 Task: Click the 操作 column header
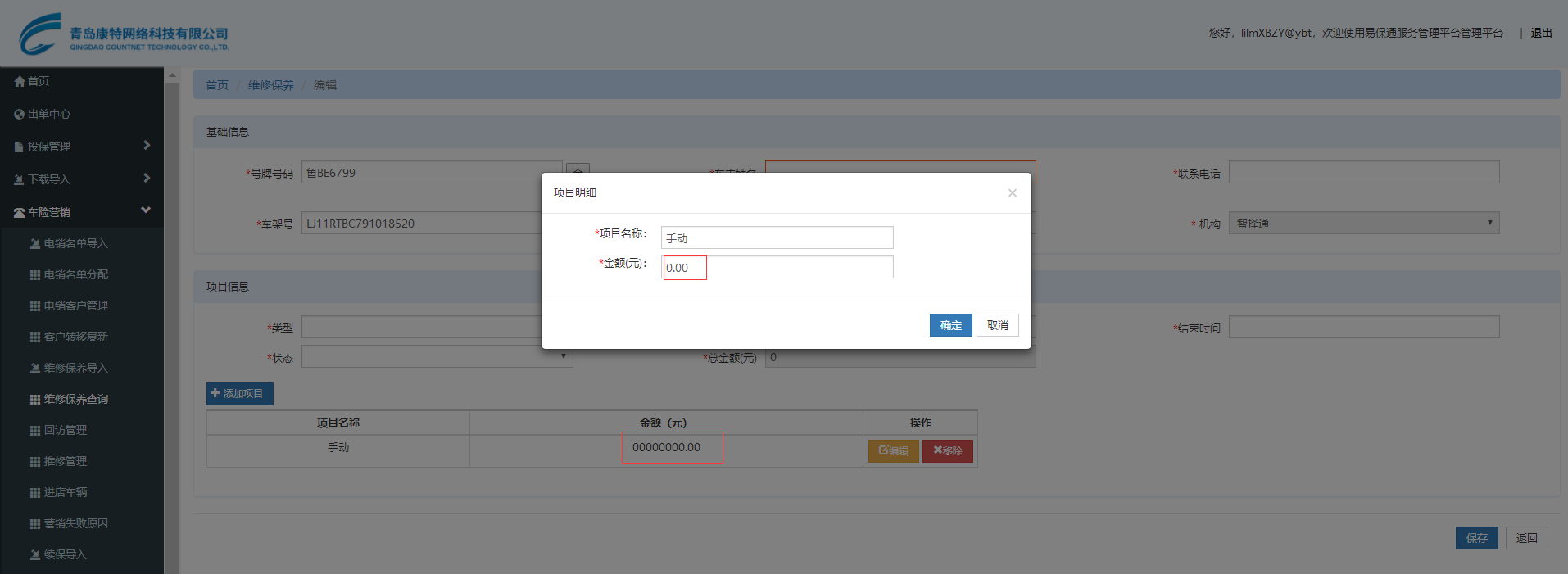click(921, 423)
